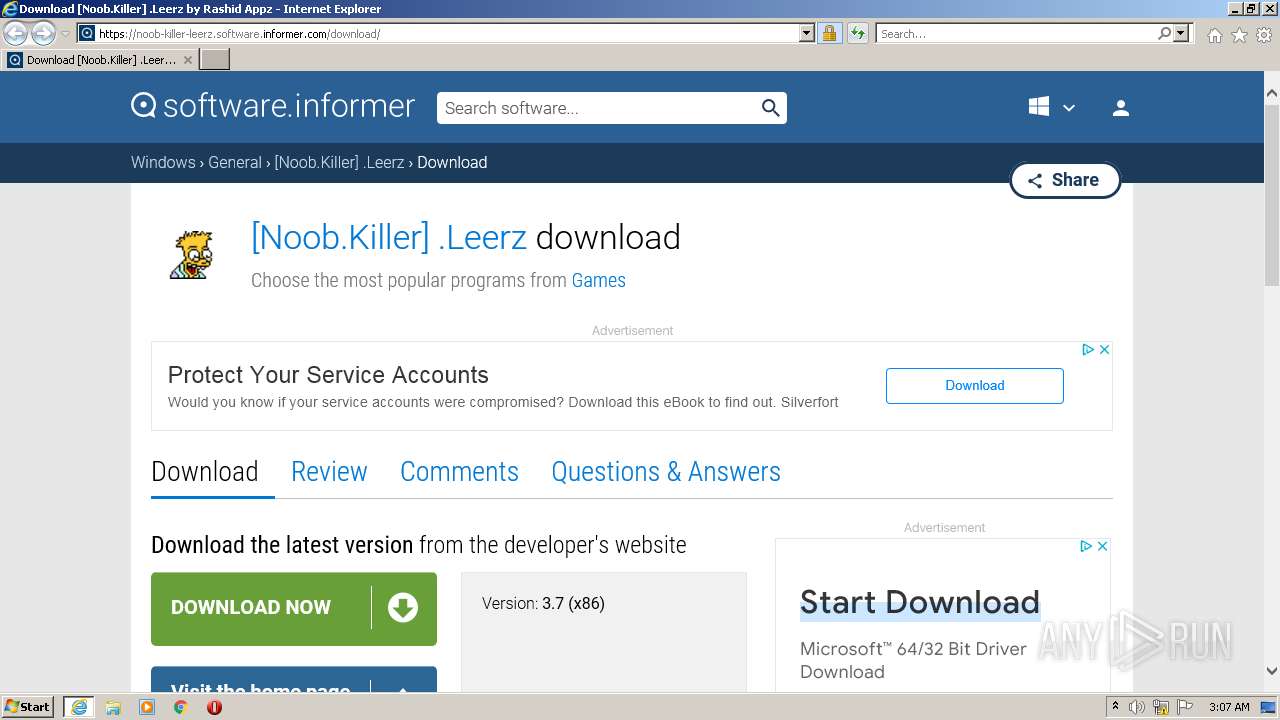Click the Internet Explorer taskbar icon
This screenshot has height=720, width=1280.
78,707
